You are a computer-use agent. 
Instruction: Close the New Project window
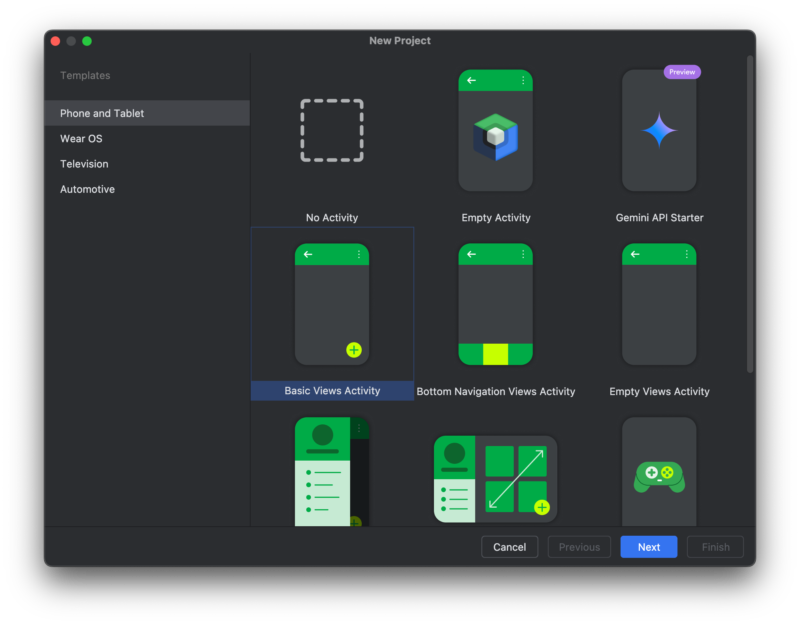(x=55, y=41)
